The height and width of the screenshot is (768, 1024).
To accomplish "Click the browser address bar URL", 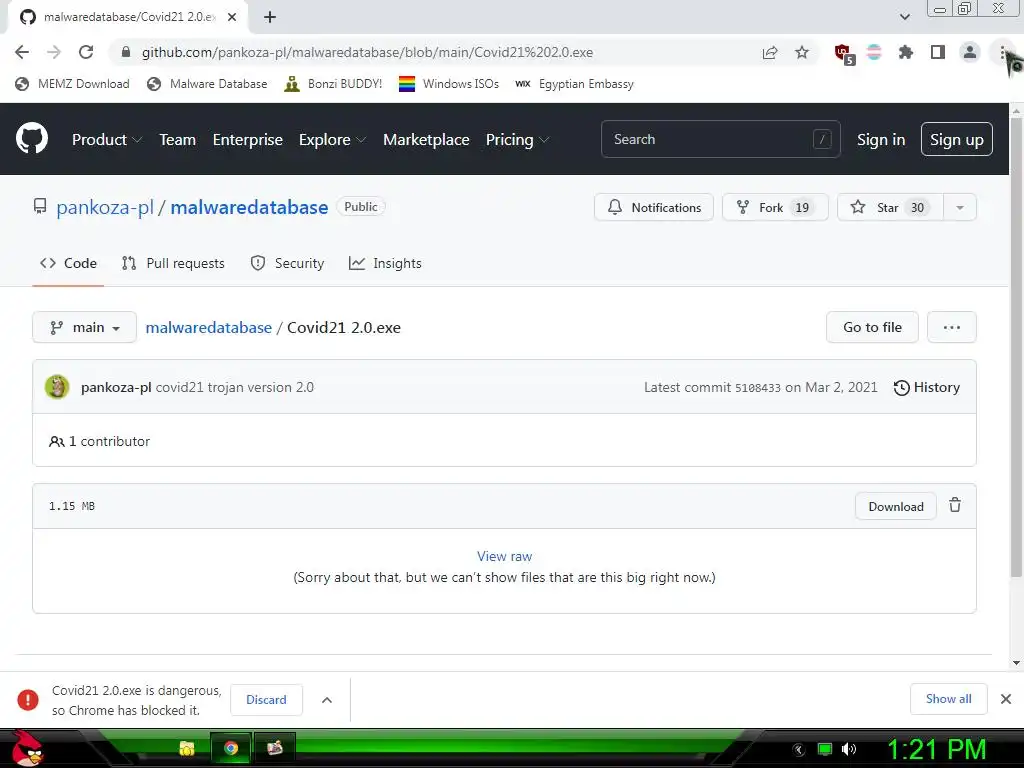I will click(367, 52).
